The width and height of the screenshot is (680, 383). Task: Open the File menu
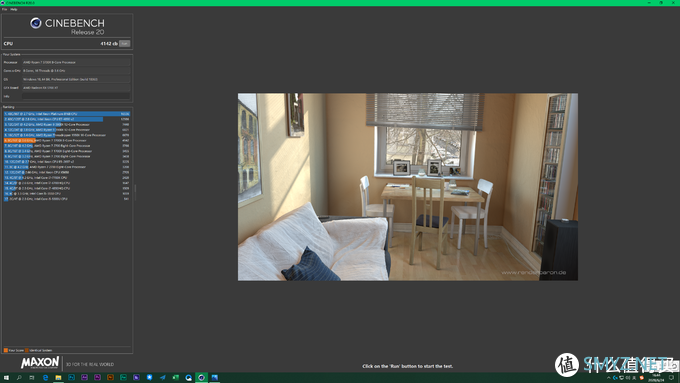[4, 9]
